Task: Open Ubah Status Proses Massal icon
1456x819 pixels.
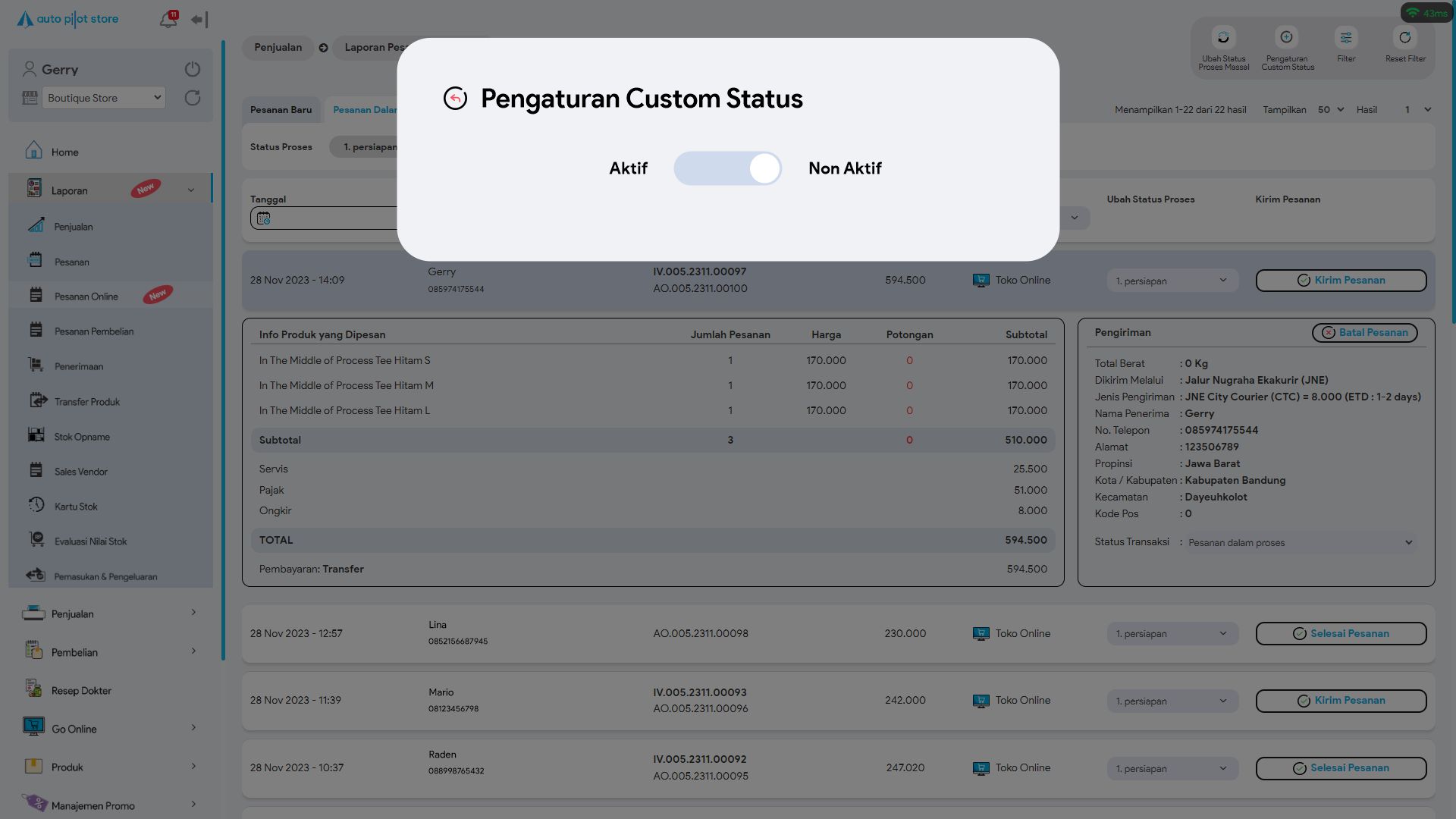Action: [x=1223, y=38]
